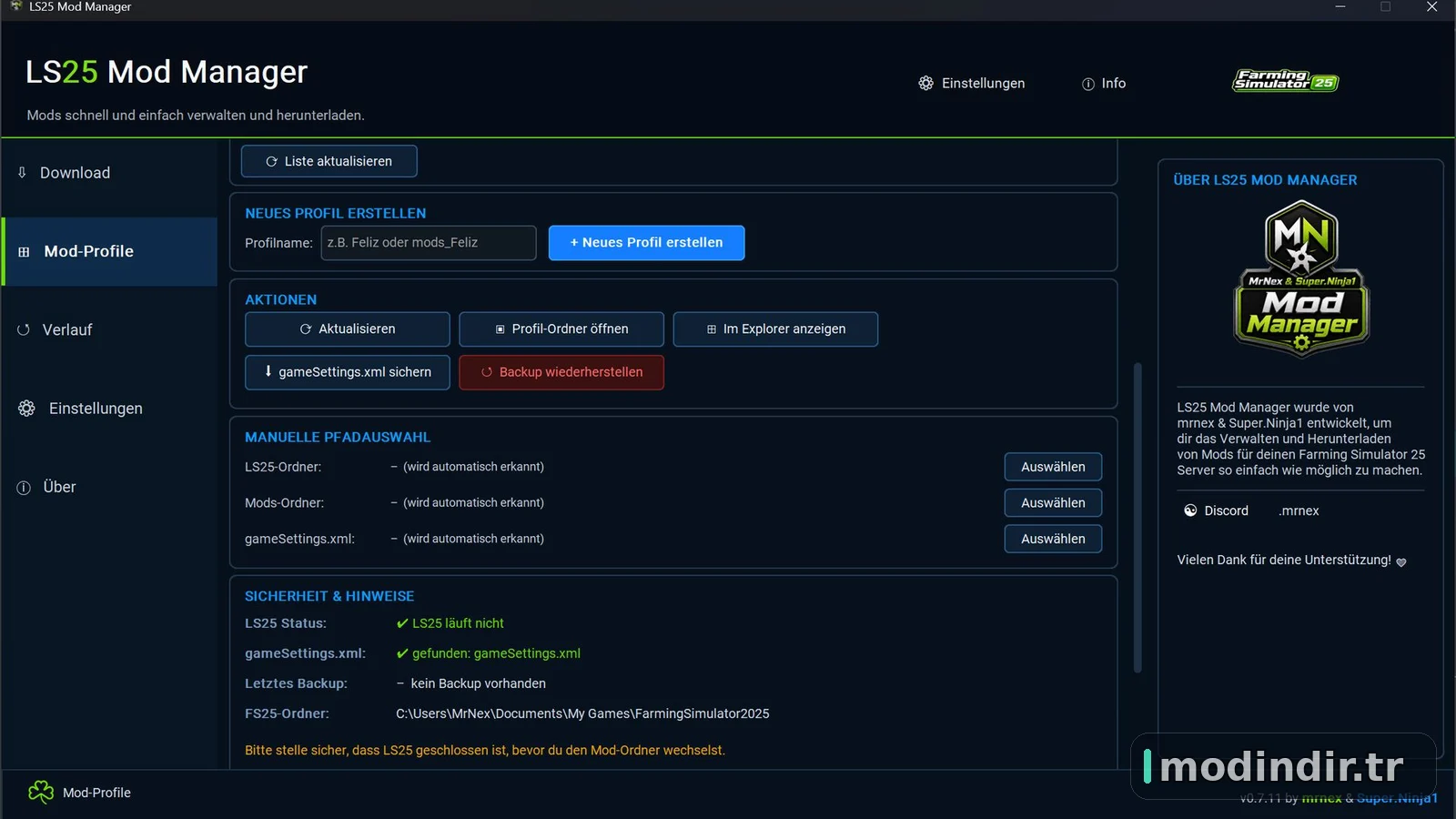Click the sidebar Einstellungen gear icon
1456x819 pixels.
(x=26, y=409)
